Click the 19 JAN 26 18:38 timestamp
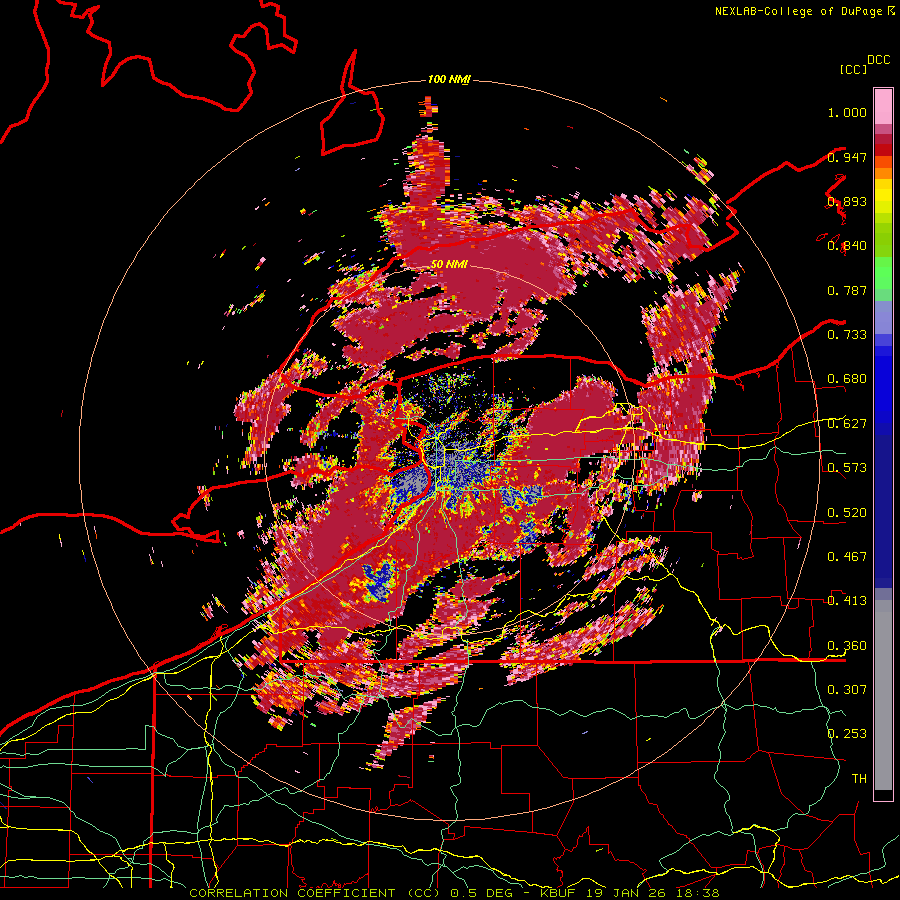 [x=654, y=893]
